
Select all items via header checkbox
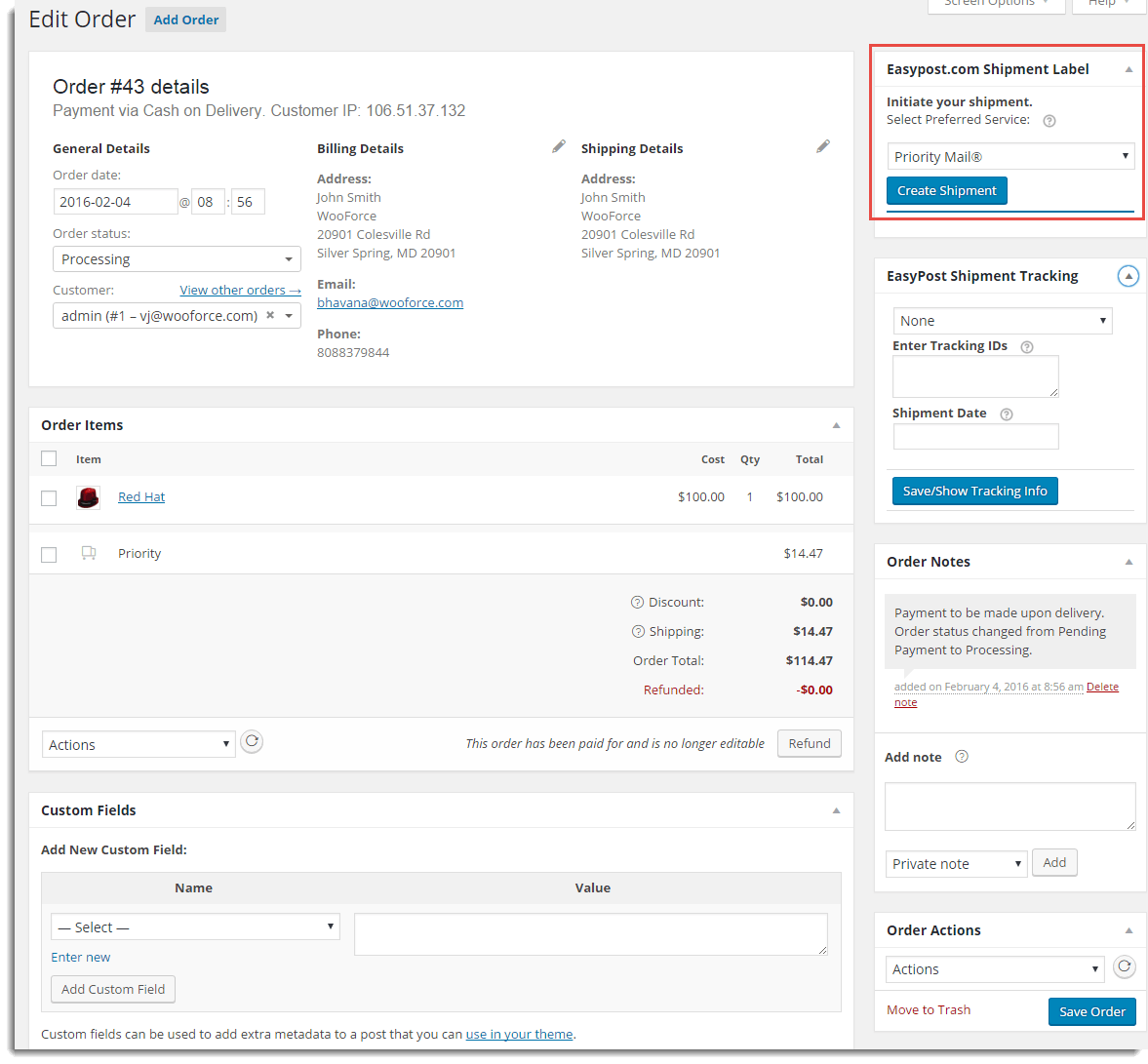tap(49, 457)
